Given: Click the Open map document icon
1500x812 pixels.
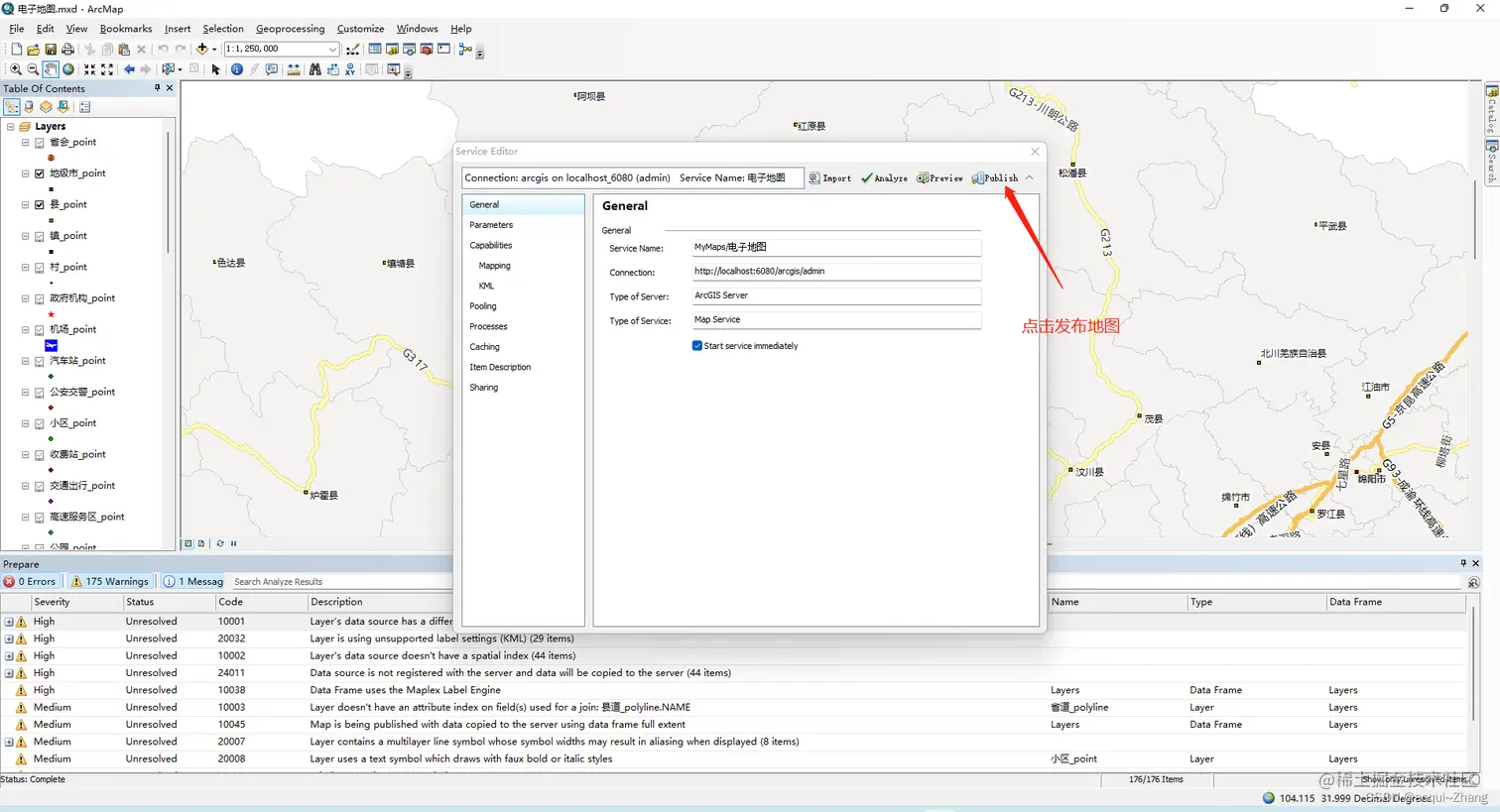Looking at the screenshot, I should (33, 49).
